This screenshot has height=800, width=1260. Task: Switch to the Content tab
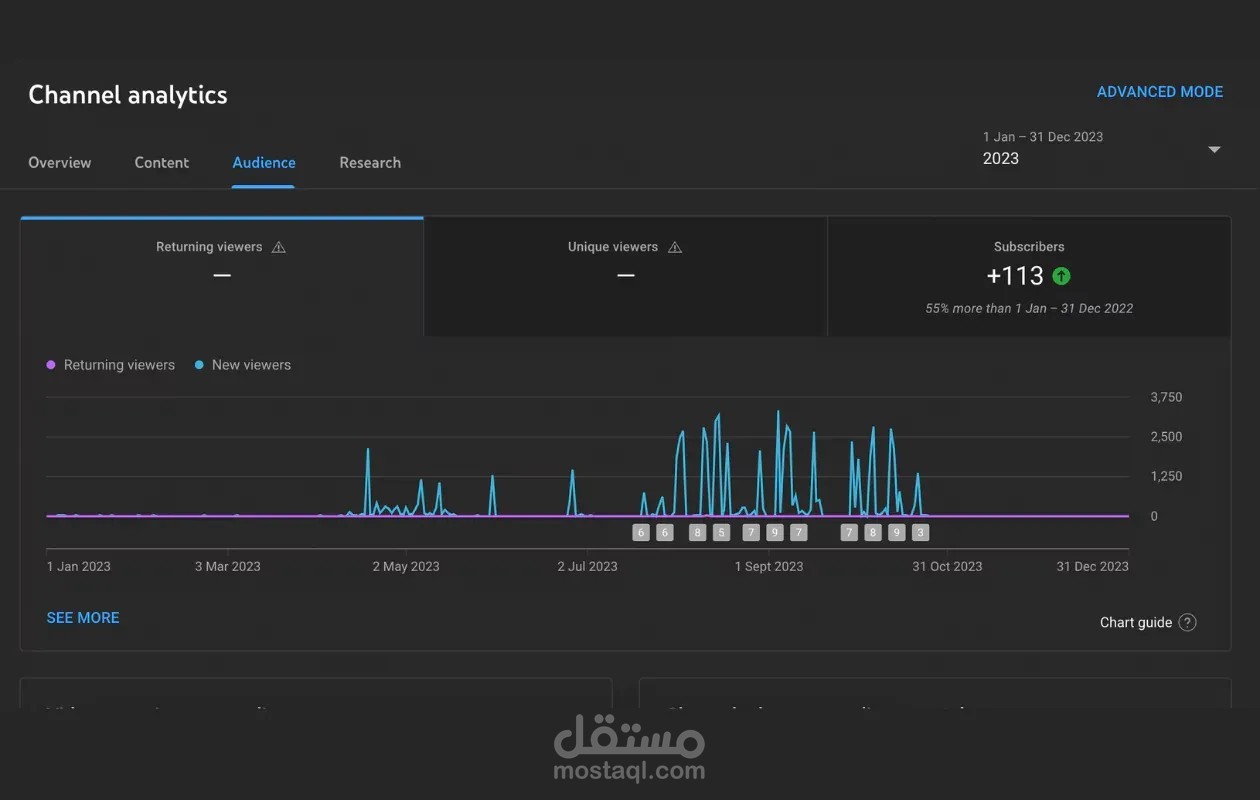162,163
